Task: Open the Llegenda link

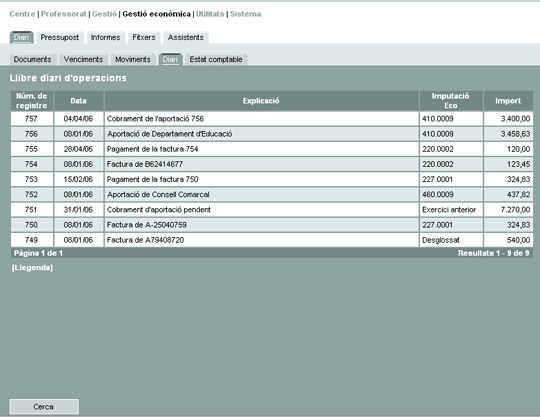Action: (32, 268)
